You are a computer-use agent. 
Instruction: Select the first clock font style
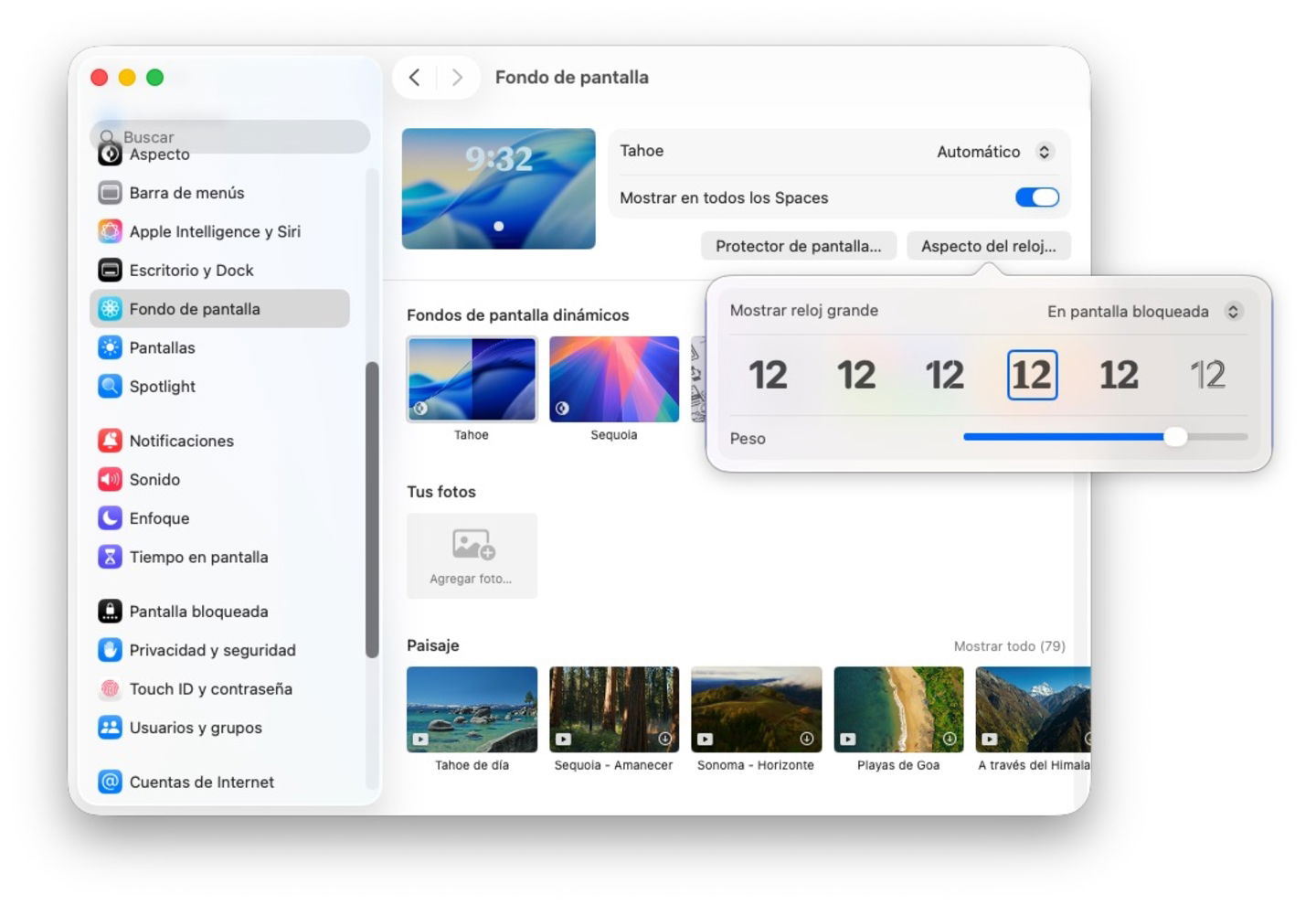point(768,375)
